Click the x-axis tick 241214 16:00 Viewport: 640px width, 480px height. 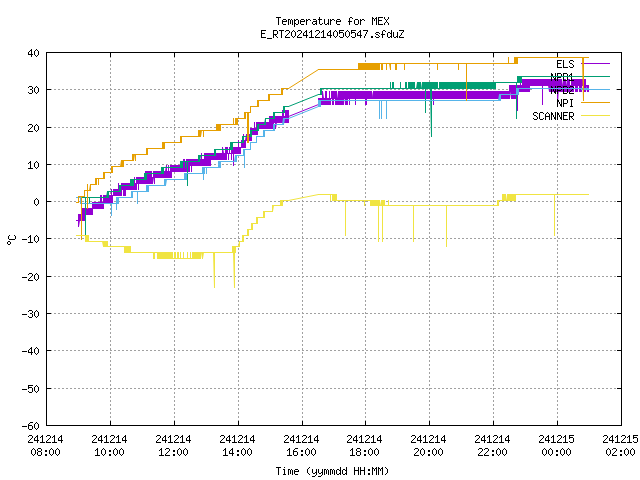pyautogui.click(x=301, y=446)
